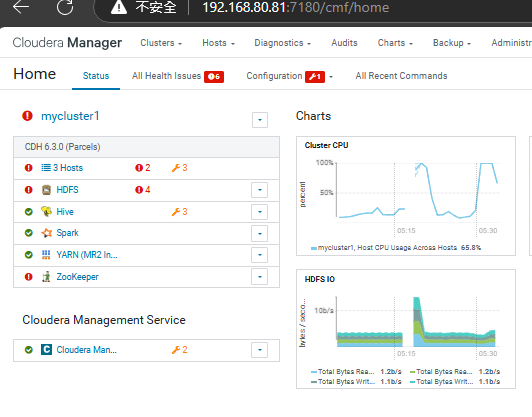Open the HDFS IO chart title

[320, 279]
